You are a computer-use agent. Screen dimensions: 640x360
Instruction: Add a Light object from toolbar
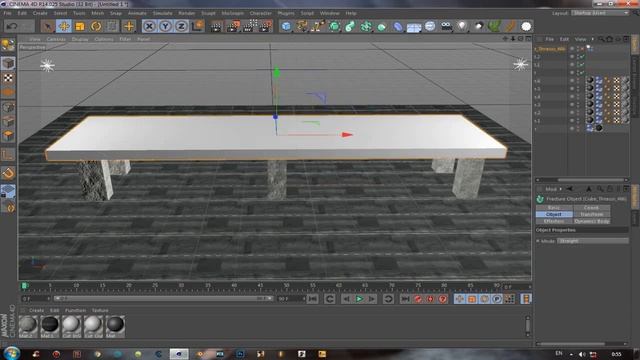coord(462,27)
